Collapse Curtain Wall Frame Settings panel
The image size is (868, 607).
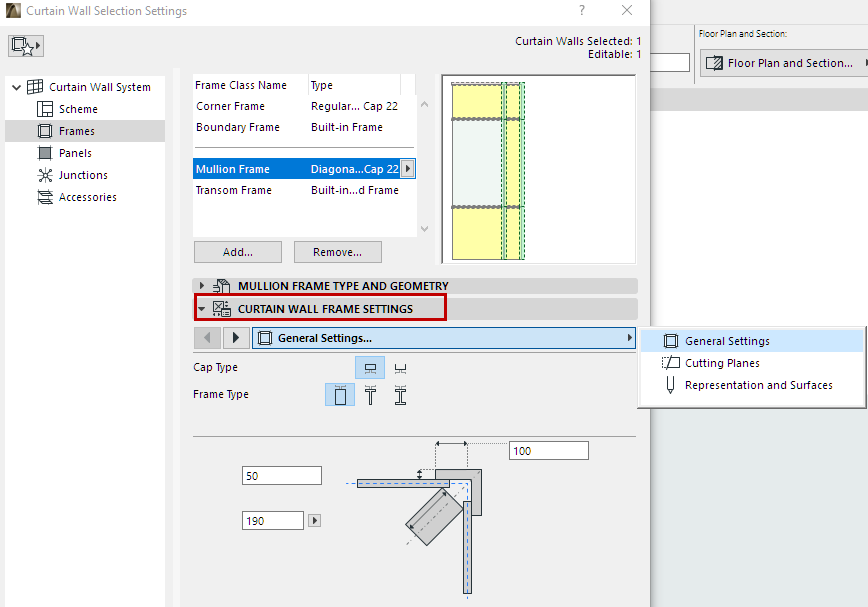click(202, 309)
